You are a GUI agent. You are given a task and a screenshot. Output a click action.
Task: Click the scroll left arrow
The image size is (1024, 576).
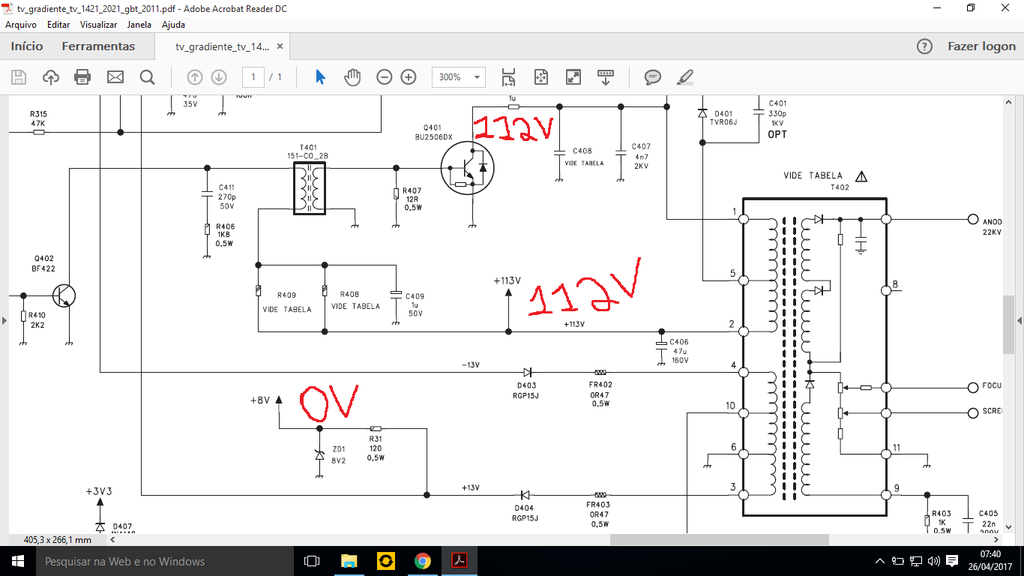(x=113, y=540)
